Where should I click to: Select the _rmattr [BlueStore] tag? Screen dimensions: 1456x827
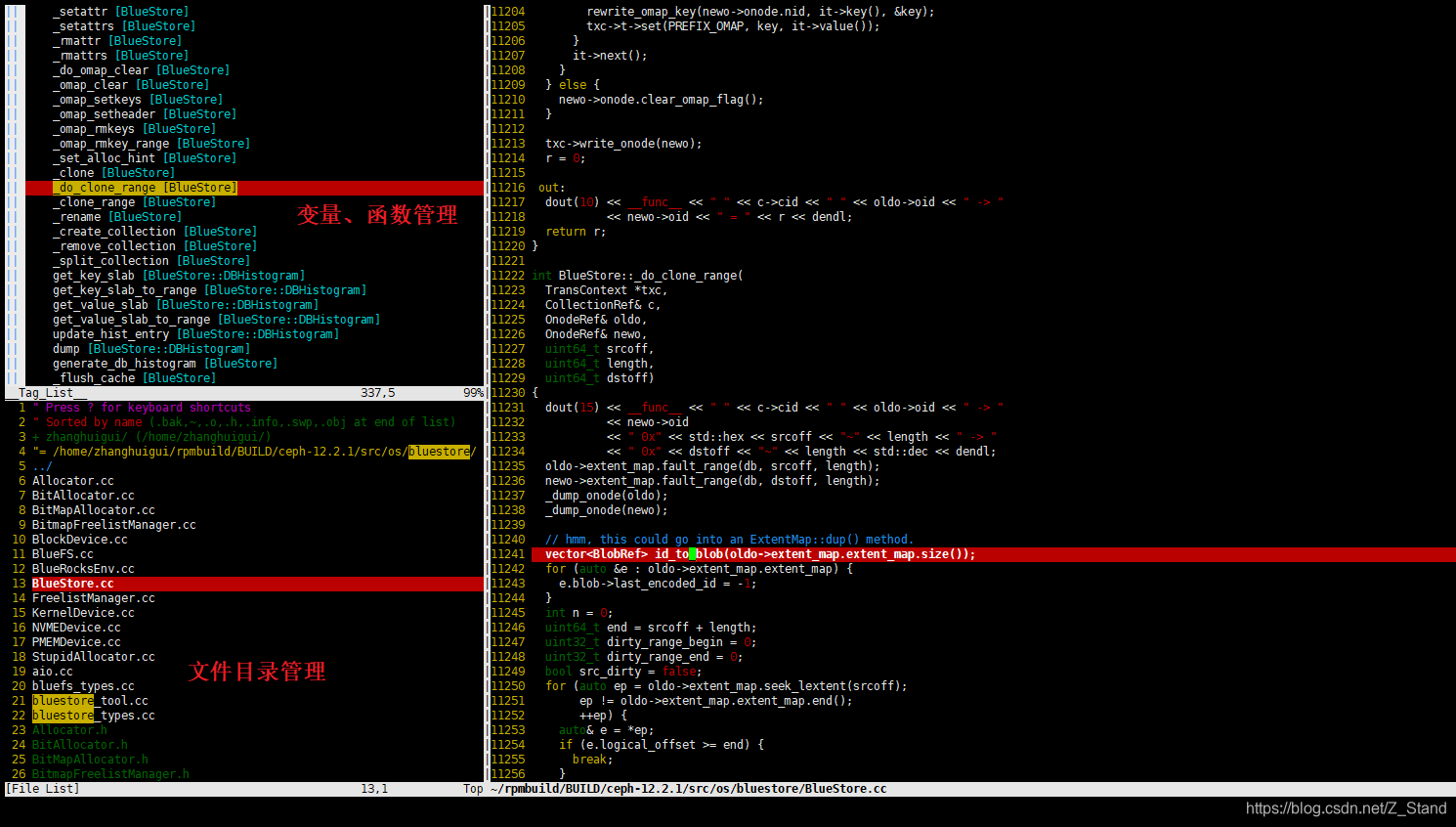coord(117,41)
